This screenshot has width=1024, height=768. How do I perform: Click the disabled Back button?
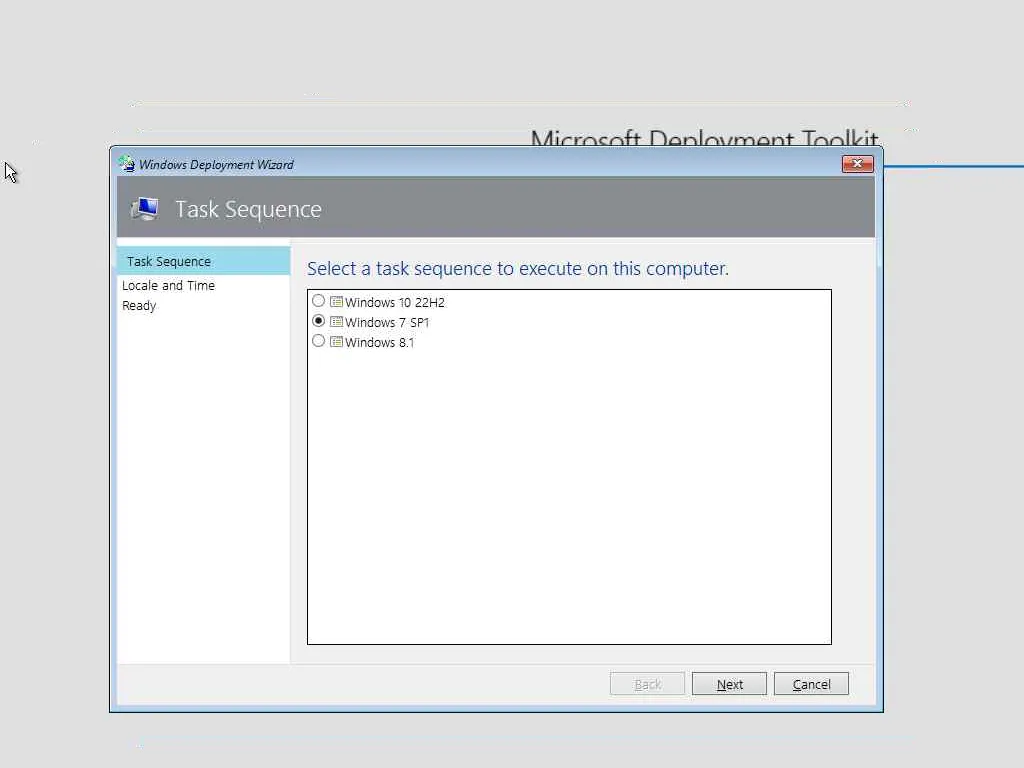[647, 684]
